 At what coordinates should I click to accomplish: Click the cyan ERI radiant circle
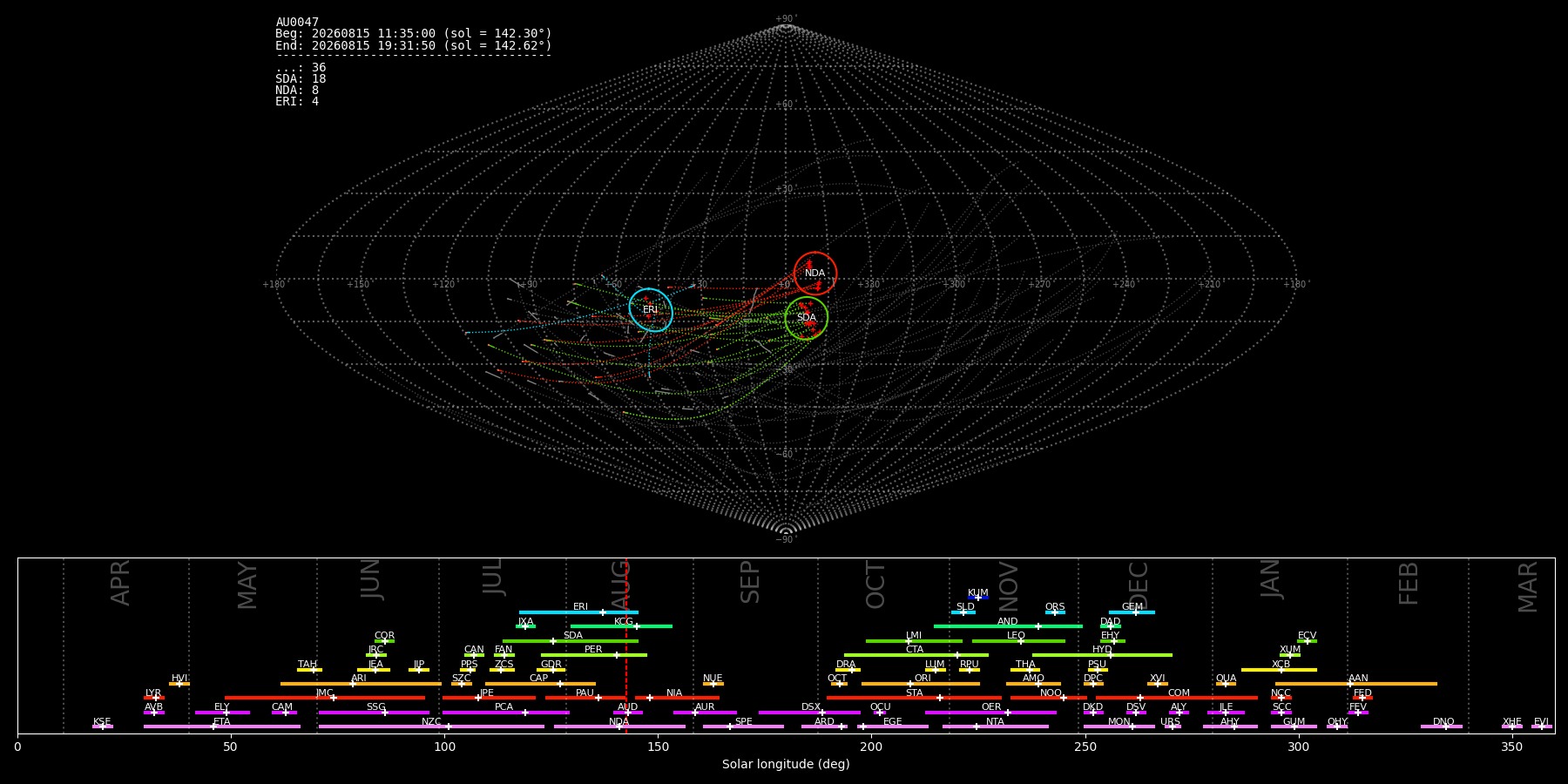pos(651,310)
